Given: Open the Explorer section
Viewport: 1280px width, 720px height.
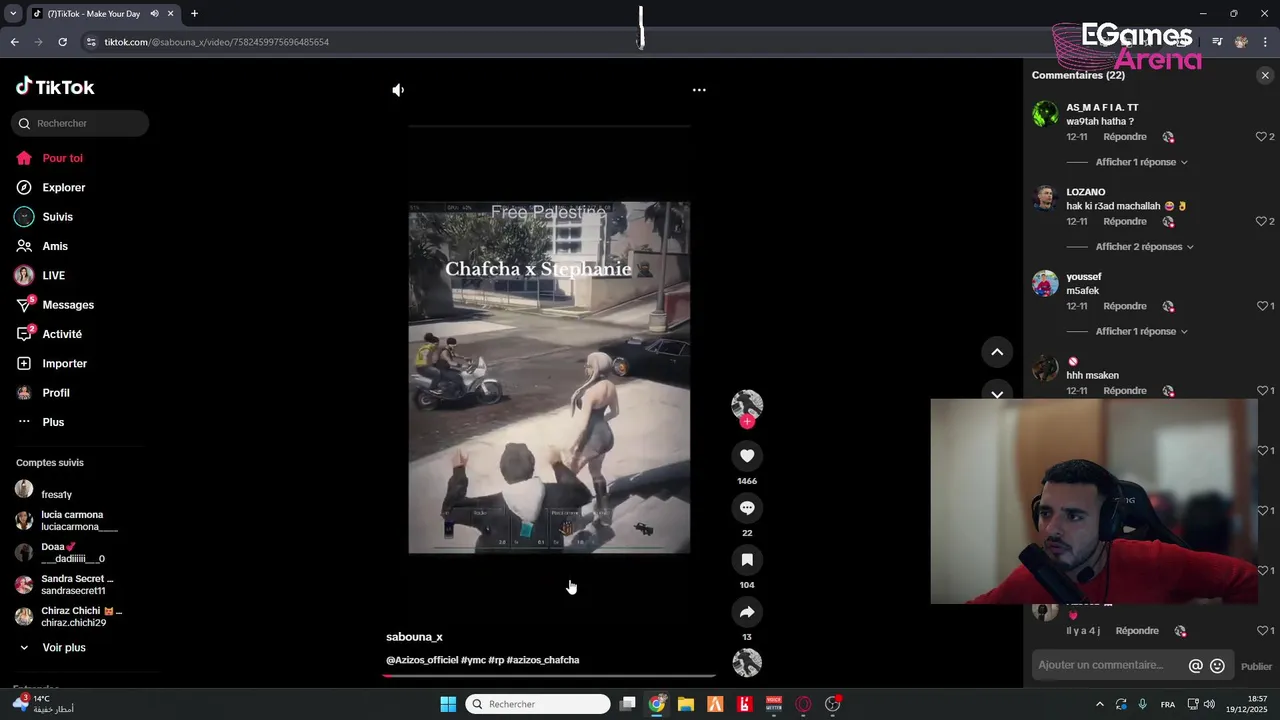Looking at the screenshot, I should coord(63,187).
